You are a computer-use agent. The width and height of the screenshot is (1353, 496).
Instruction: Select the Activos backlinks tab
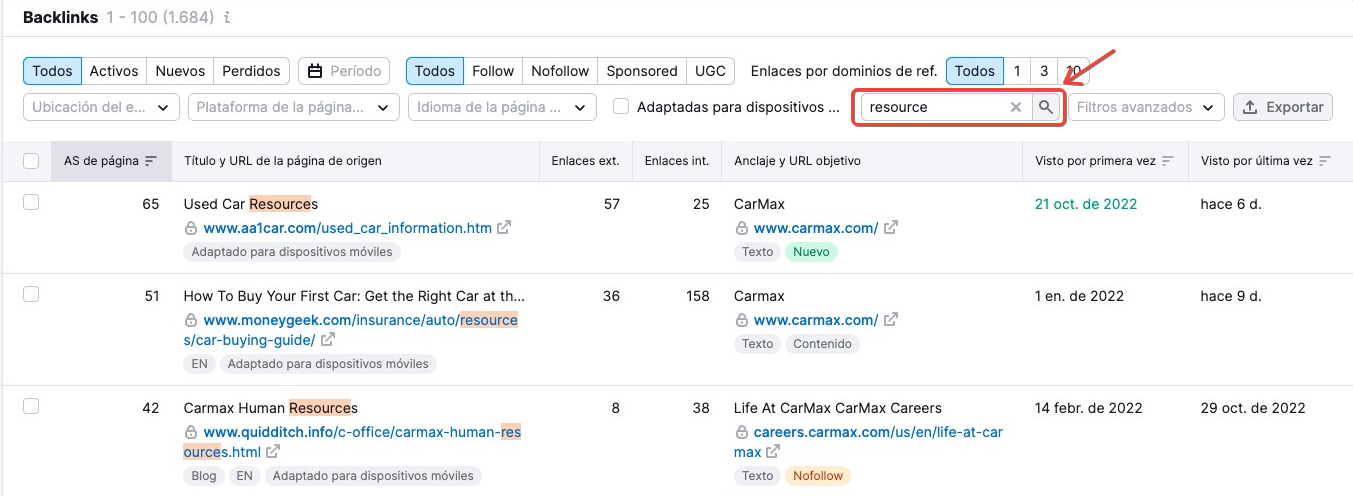point(114,71)
